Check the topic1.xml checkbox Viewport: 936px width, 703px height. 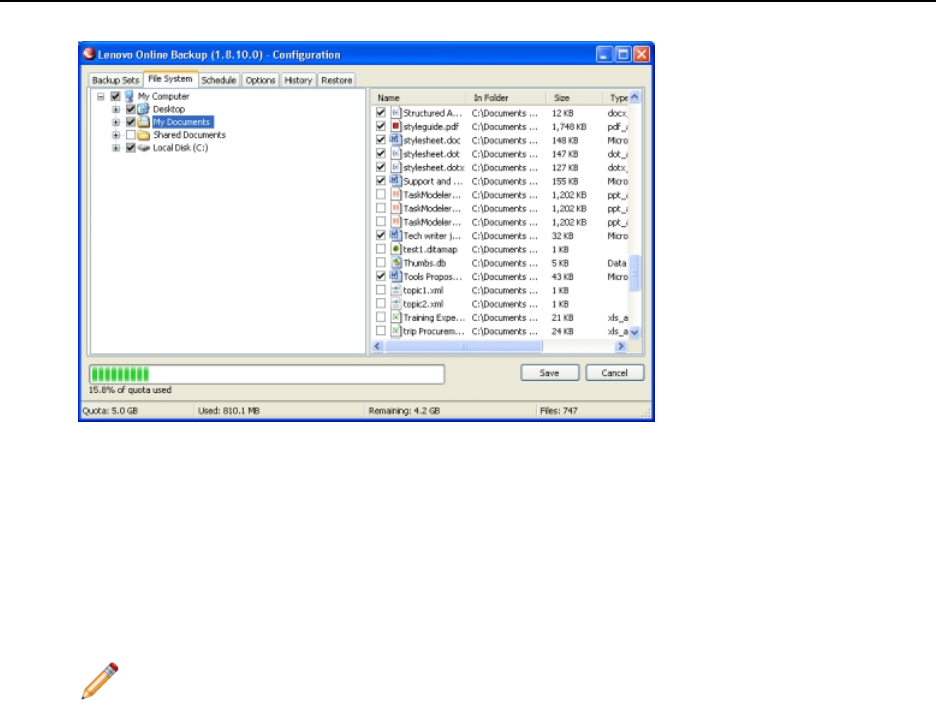click(x=381, y=290)
